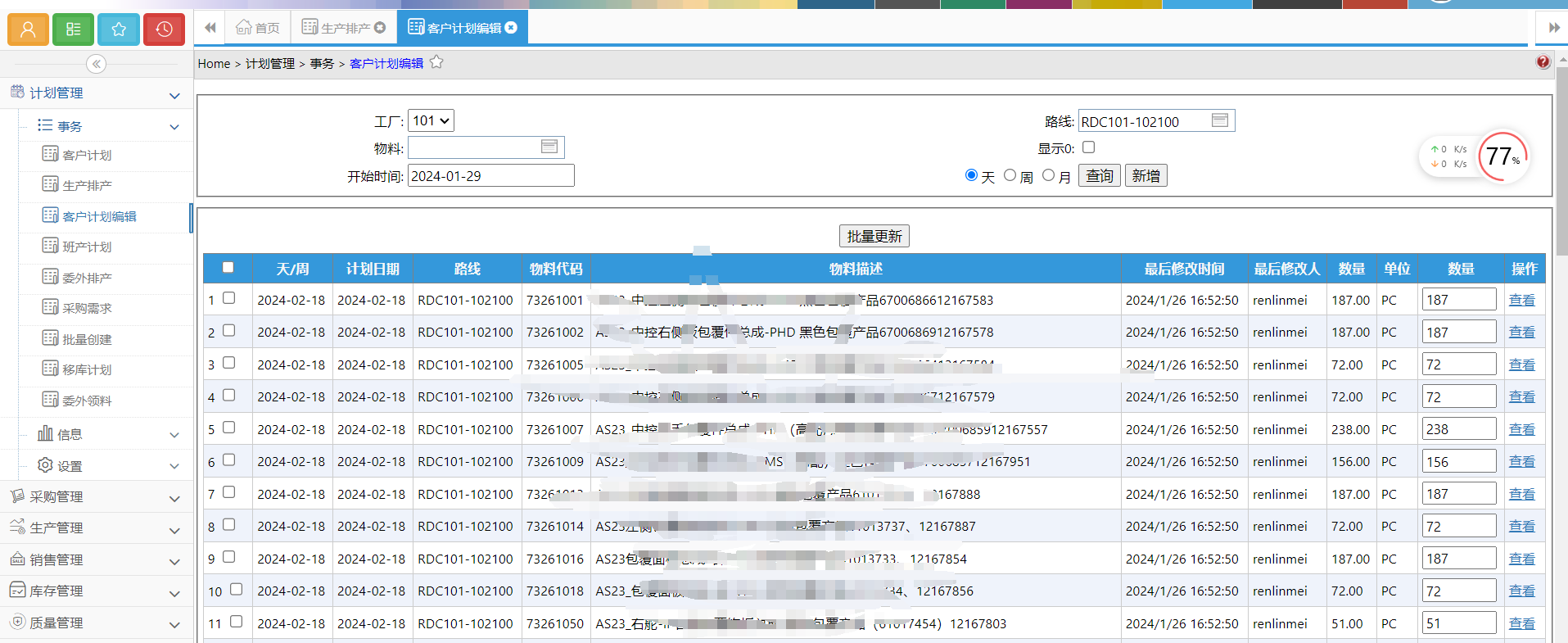Open the green list menu button
Image resolution: width=1568 pixels, height=643 pixels.
(x=73, y=29)
